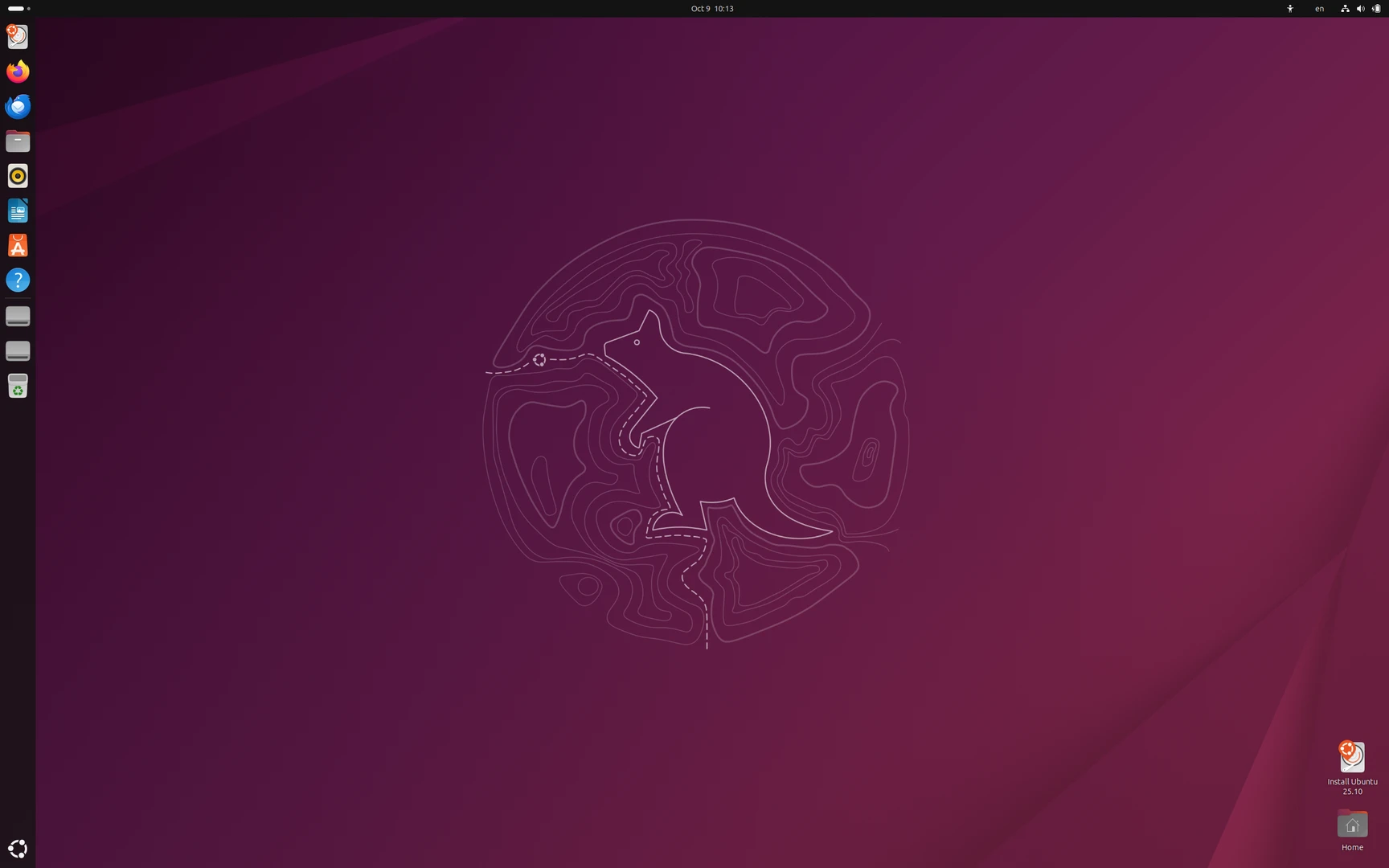Open the Ubuntu App Center
Screen dimensions: 1389x868
(17, 245)
